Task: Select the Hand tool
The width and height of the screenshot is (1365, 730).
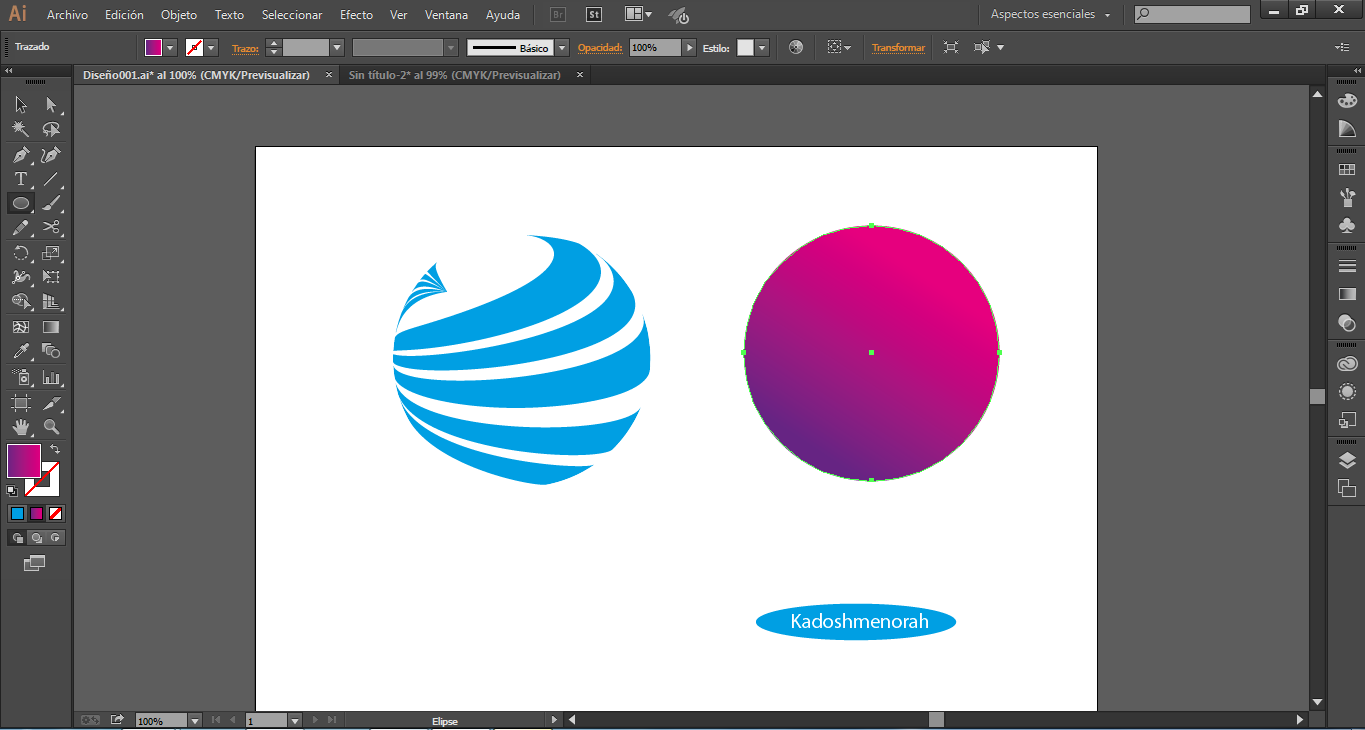Action: 21,427
